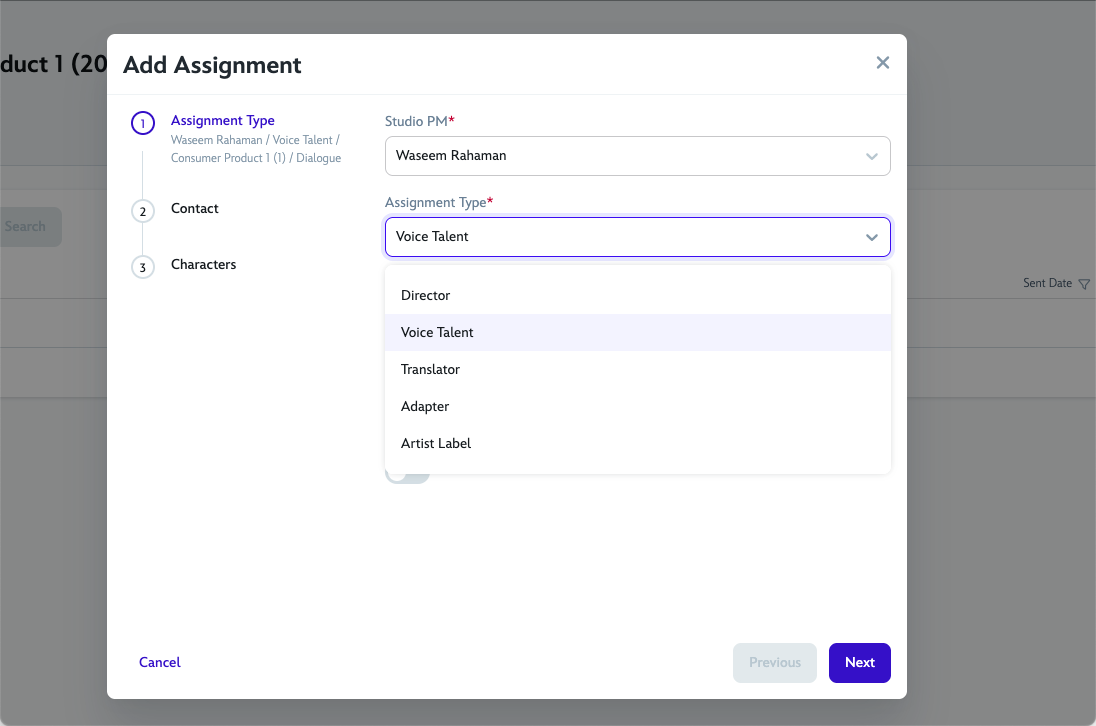
Task: Click the Studio PM field showing Waseem Rahaman
Action: click(x=638, y=156)
